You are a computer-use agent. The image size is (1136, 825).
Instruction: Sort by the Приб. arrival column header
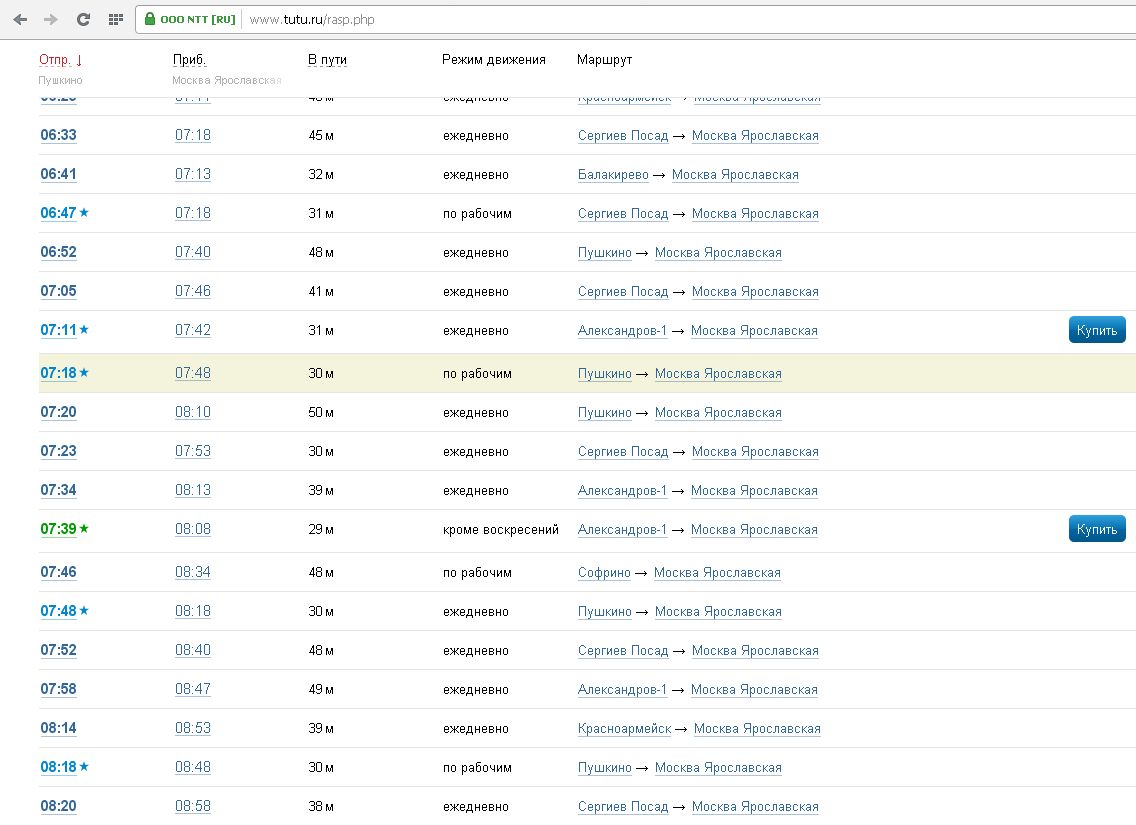click(189, 59)
